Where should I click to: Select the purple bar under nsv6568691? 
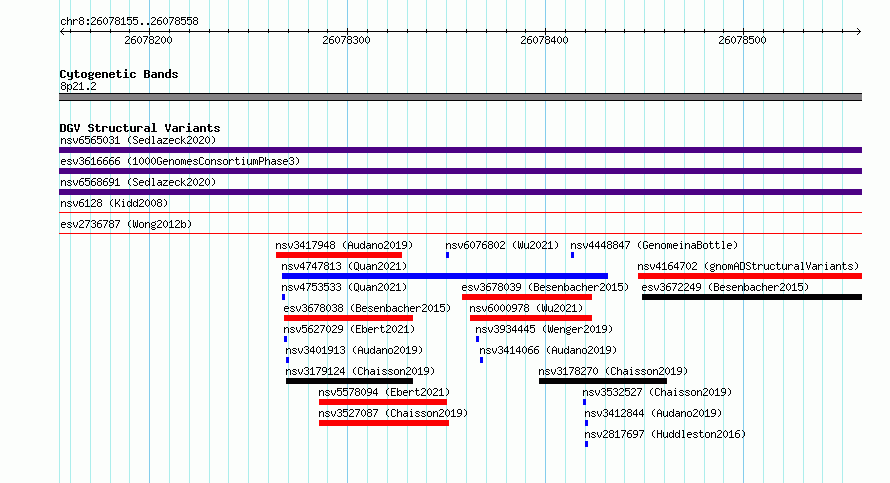pyautogui.click(x=460, y=192)
